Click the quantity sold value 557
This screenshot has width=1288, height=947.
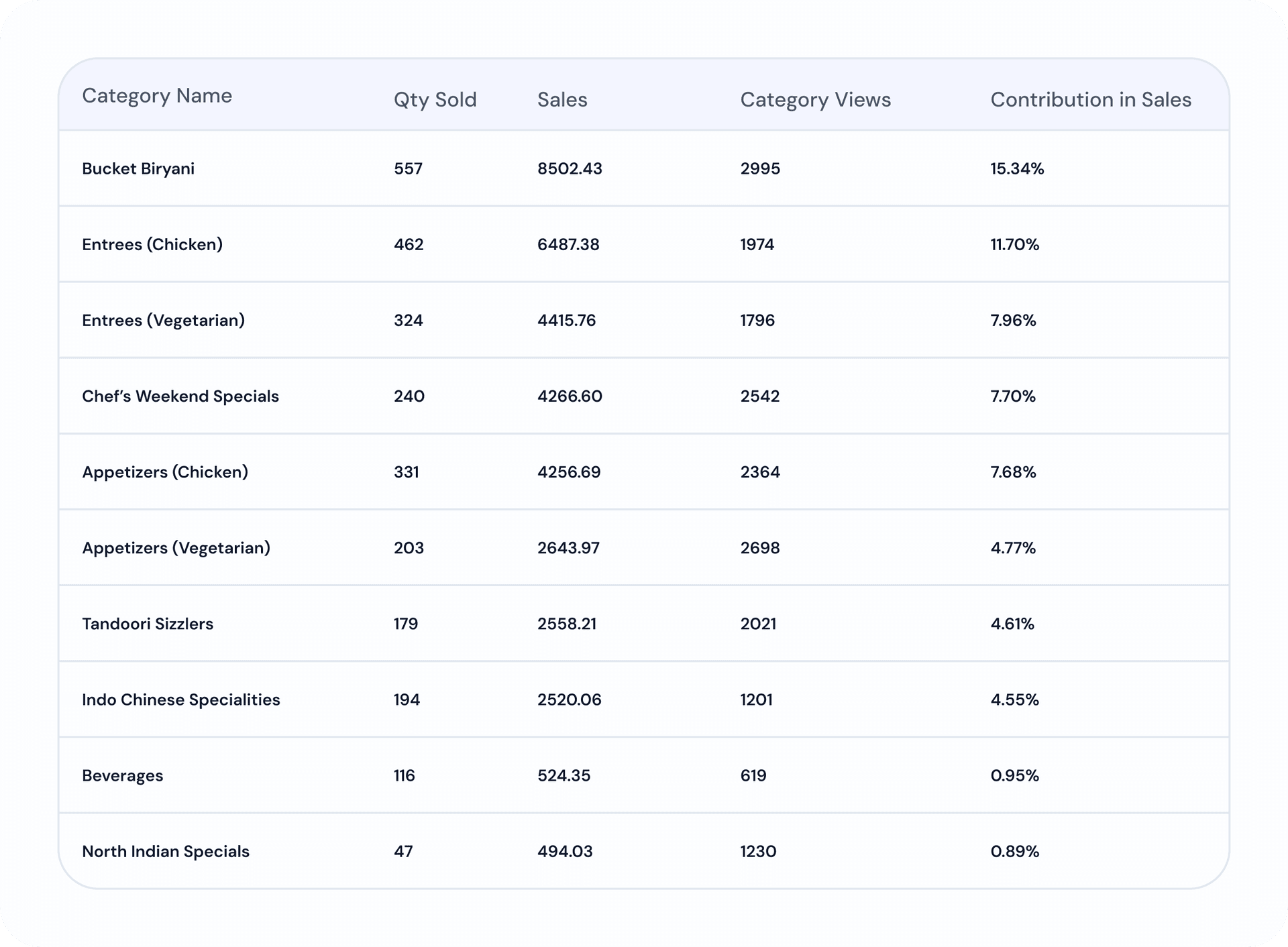click(x=408, y=168)
